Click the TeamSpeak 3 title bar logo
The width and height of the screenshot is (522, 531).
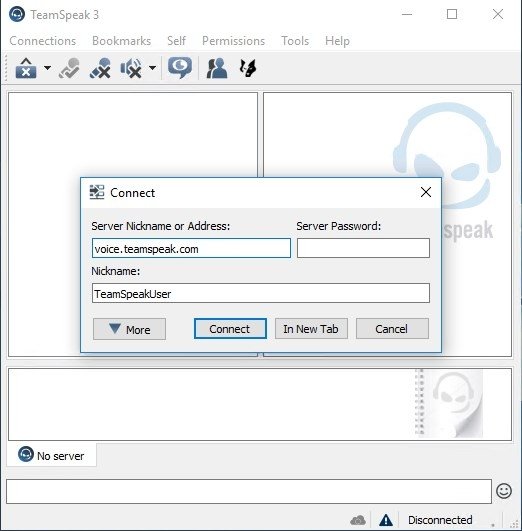[x=17, y=14]
